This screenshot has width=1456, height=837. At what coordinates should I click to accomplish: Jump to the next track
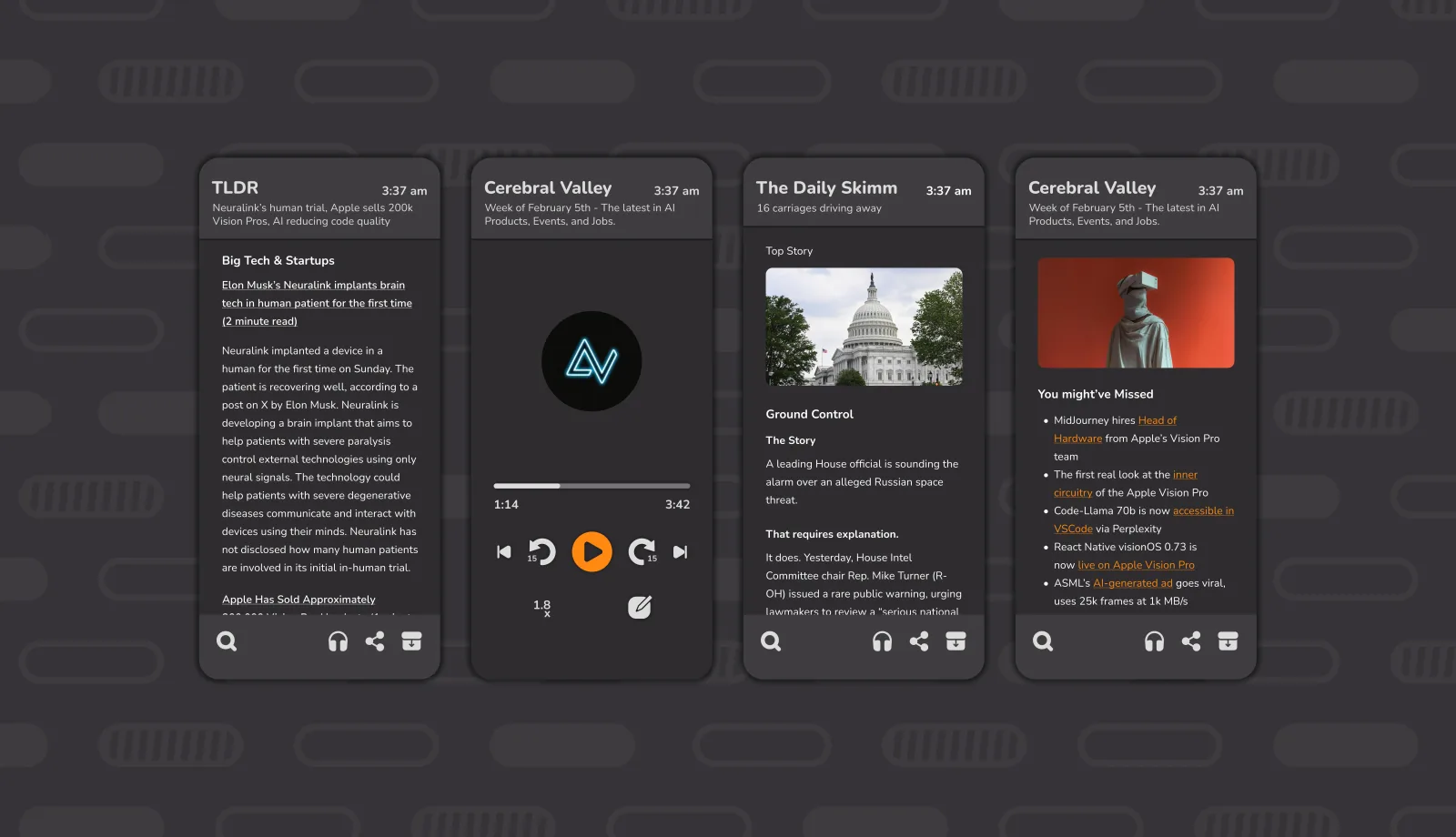click(x=680, y=551)
